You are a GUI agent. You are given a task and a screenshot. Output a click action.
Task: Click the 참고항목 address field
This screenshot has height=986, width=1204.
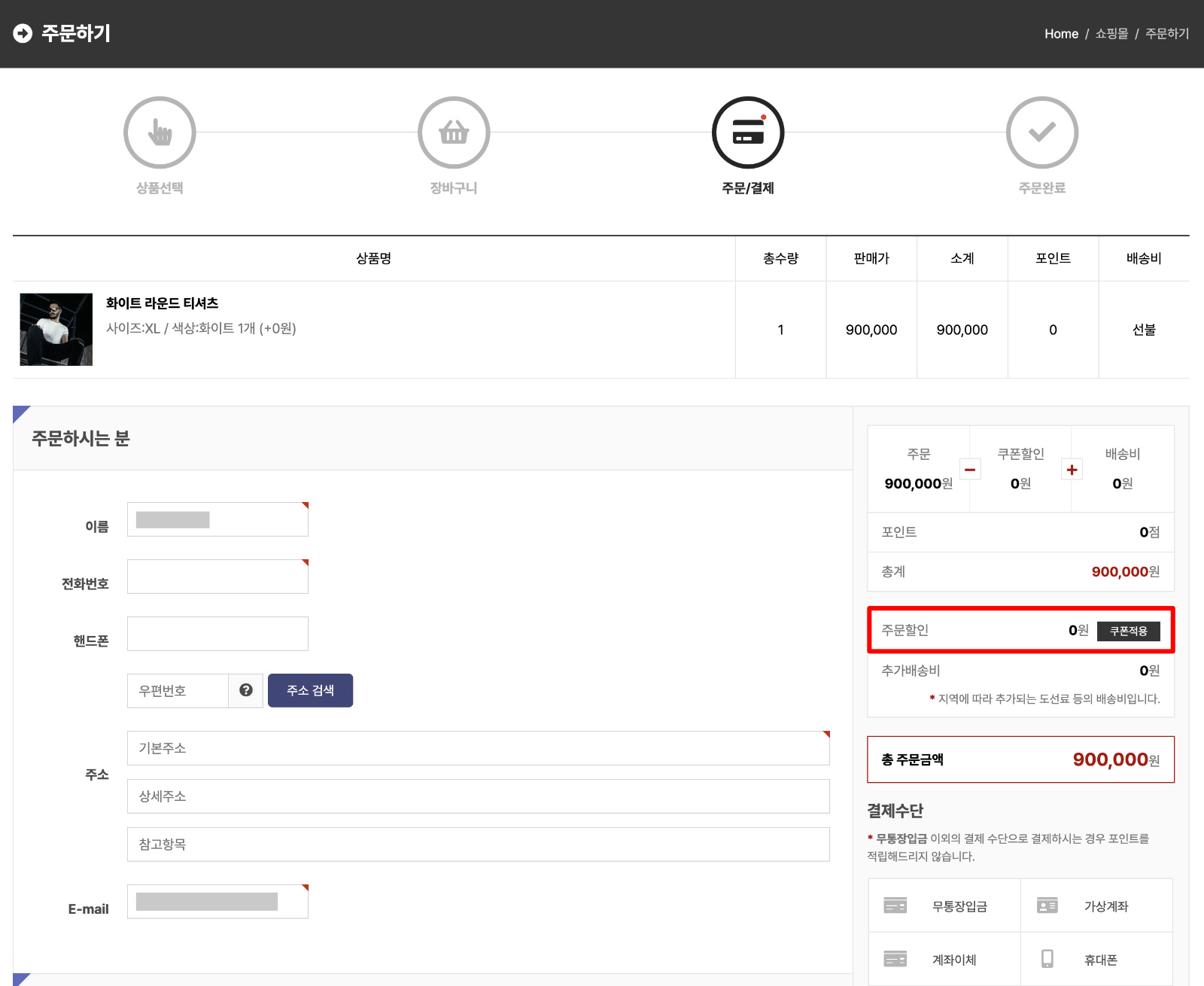pyautogui.click(x=478, y=844)
